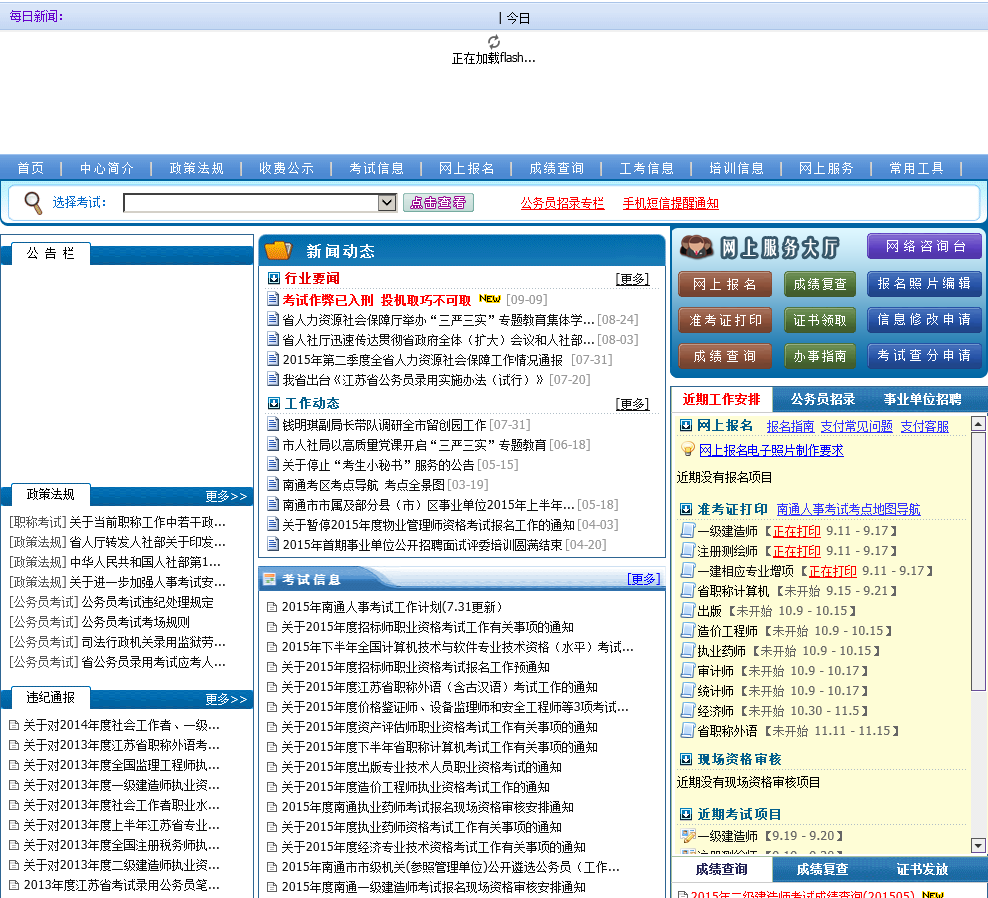This screenshot has height=898, width=988.
Task: Click the 点击查看 button
Action: tap(438, 202)
